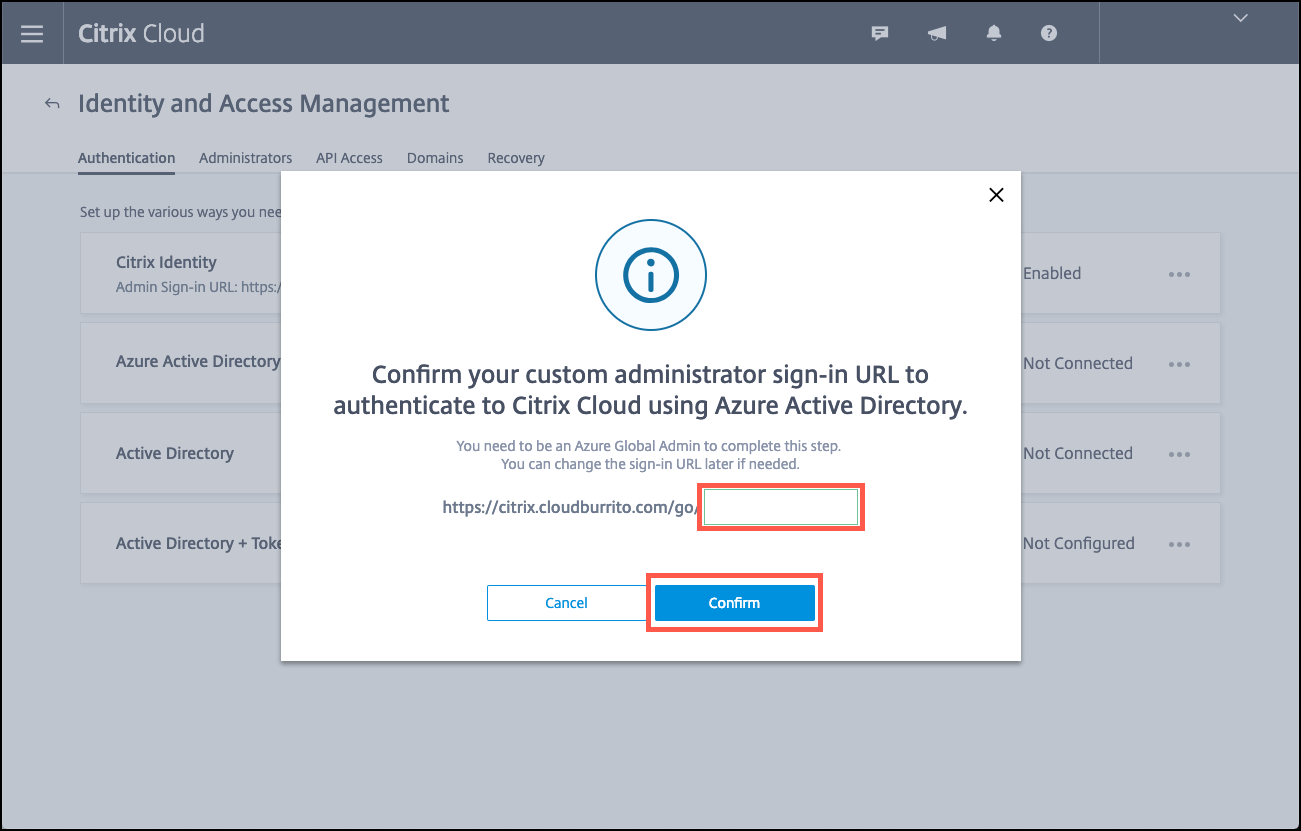
Task: Click the Identity and Access Management heading
Action: click(x=264, y=104)
